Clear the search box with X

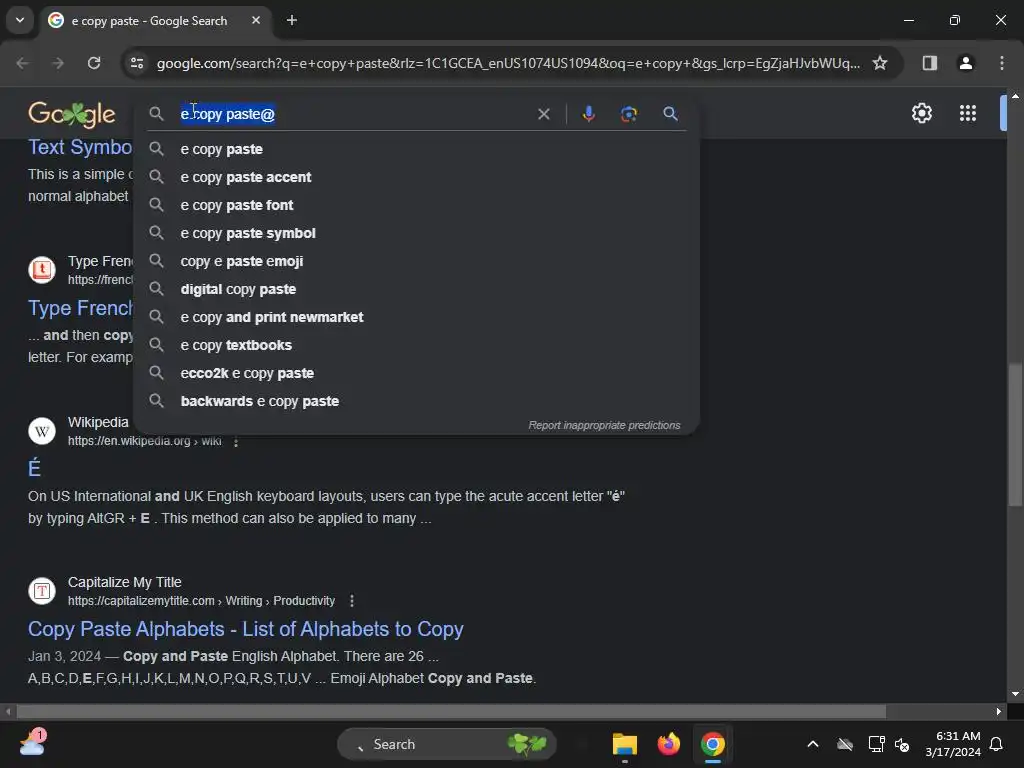coord(543,114)
